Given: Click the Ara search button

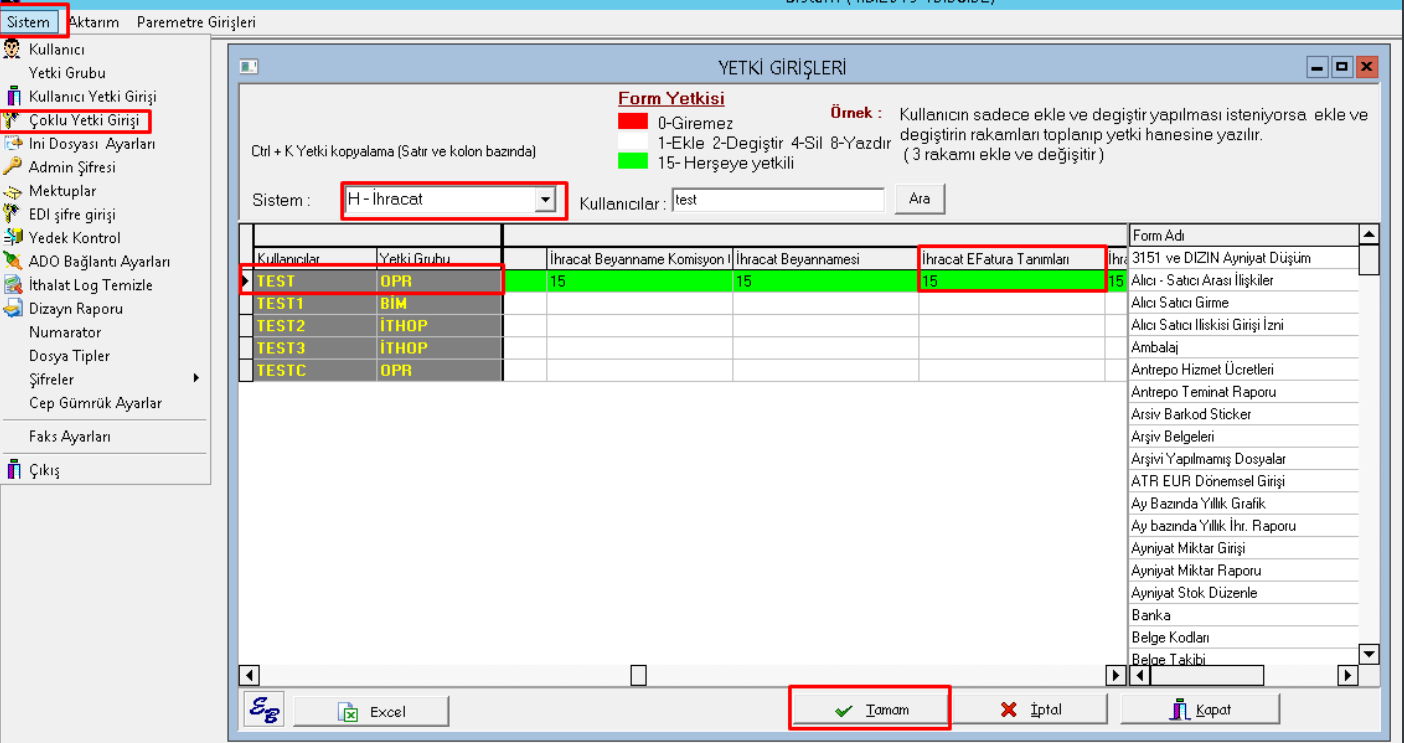Looking at the screenshot, I should click(x=920, y=199).
